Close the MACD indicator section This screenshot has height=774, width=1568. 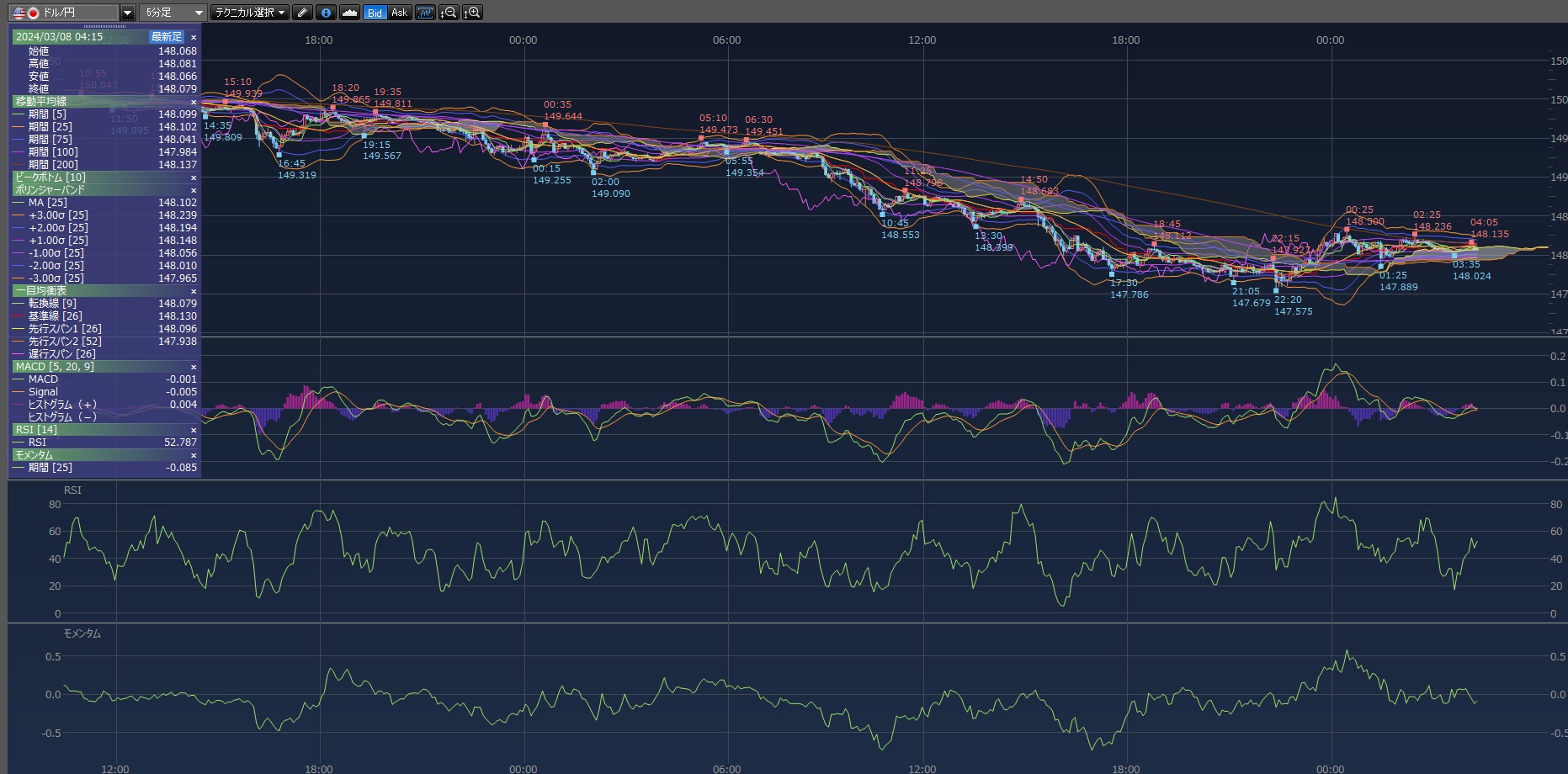tap(194, 367)
